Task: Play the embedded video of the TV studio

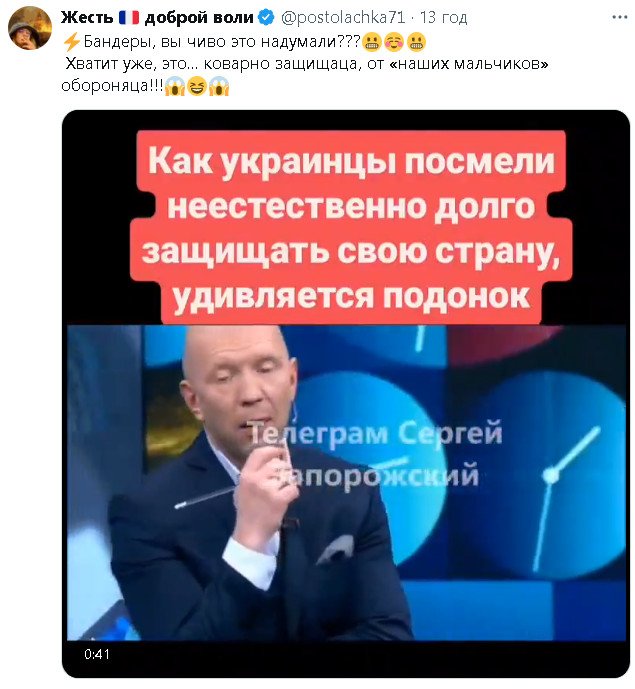Action: click(x=346, y=482)
